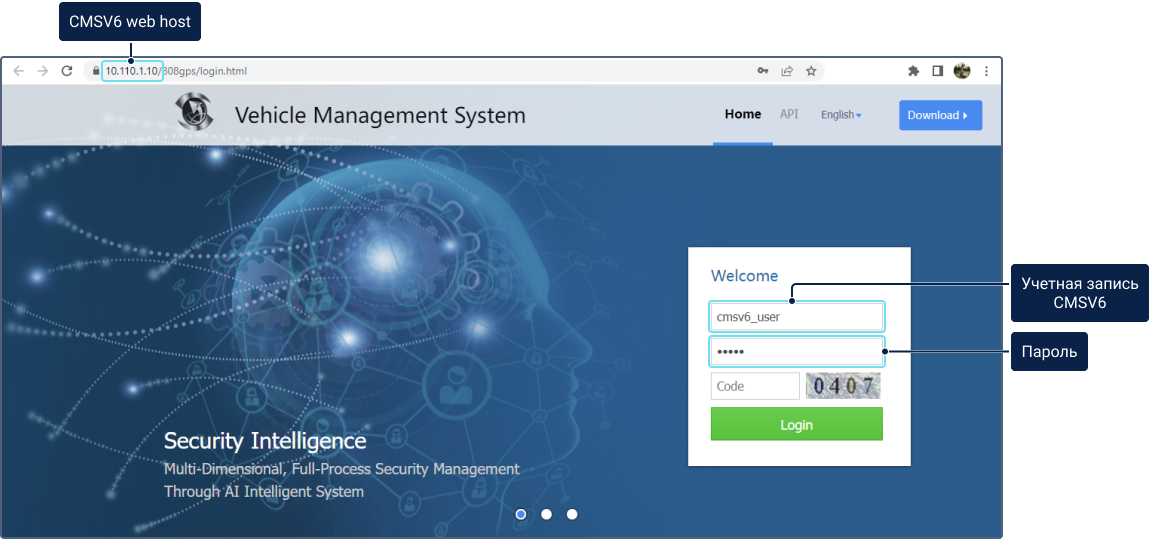Expand the English language dropdown

841,115
